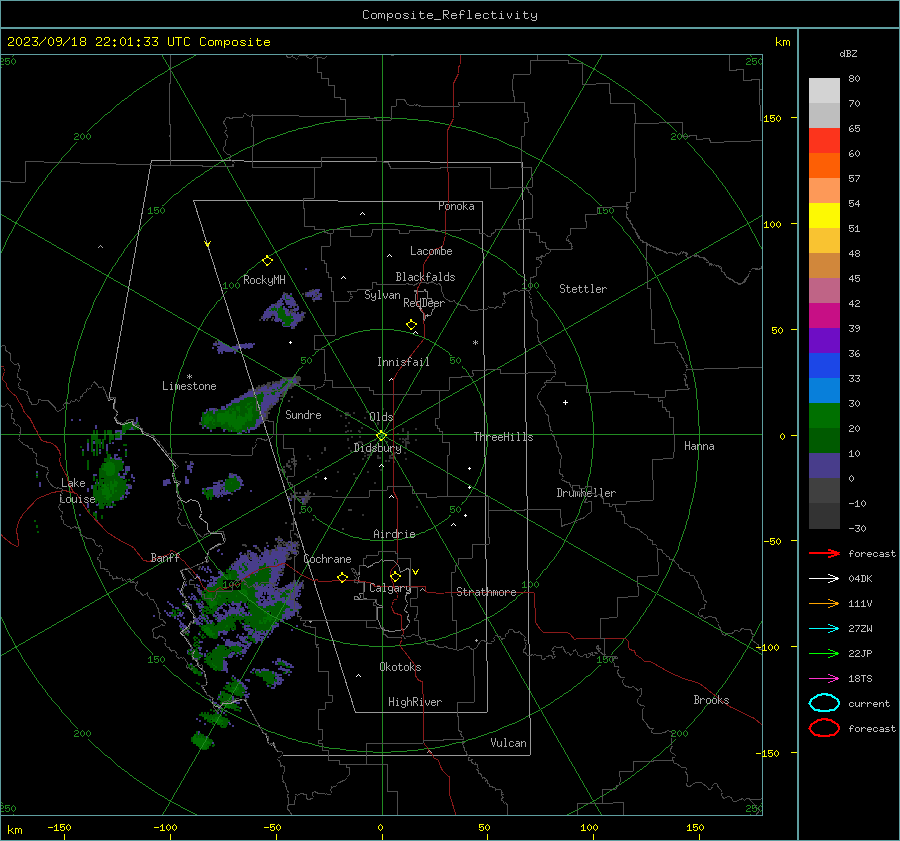The height and width of the screenshot is (841, 900).
Task: Click the Ponoka city label
Action: tap(456, 206)
